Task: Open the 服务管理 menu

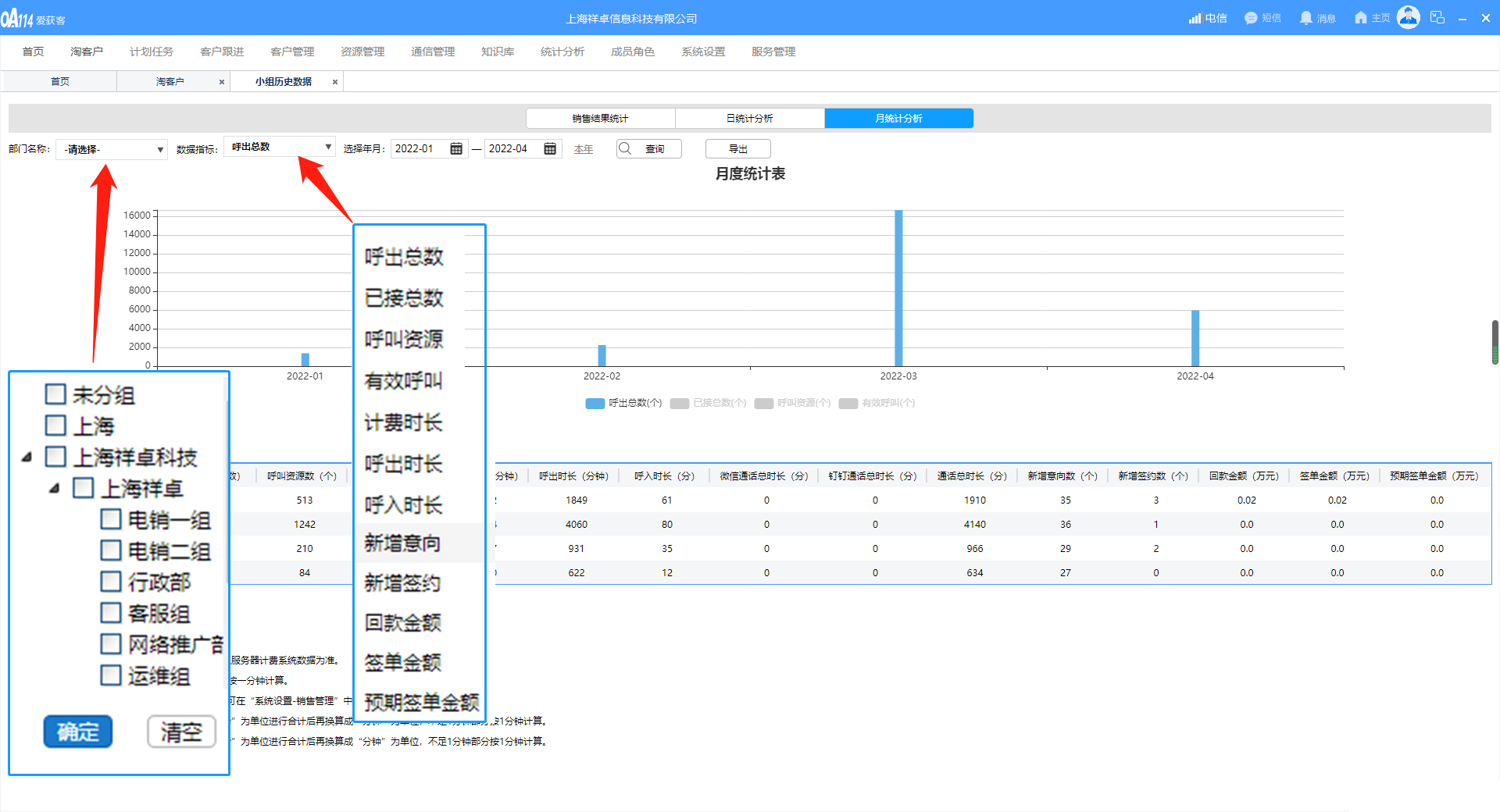Action: (773, 52)
